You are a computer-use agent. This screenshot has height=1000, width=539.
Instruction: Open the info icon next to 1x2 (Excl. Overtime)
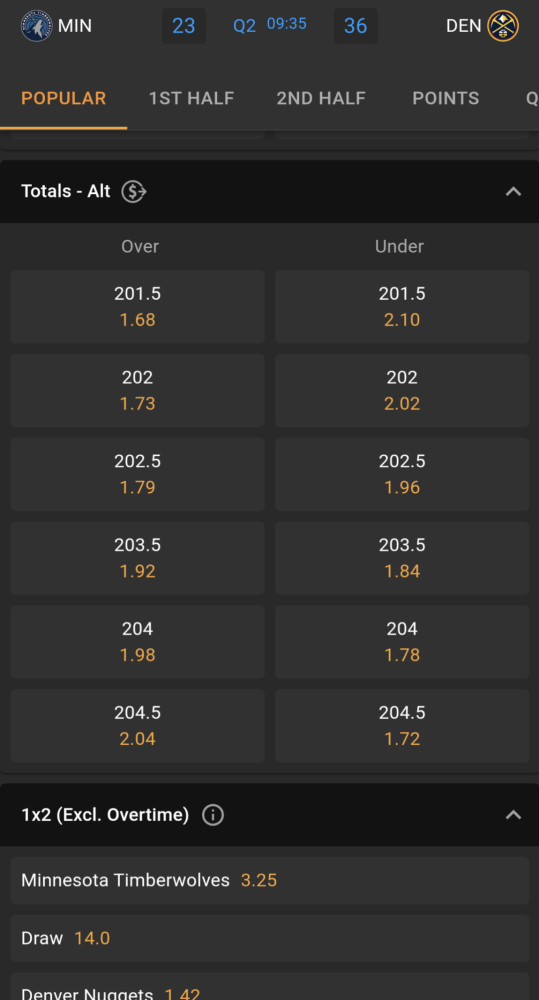click(x=213, y=815)
